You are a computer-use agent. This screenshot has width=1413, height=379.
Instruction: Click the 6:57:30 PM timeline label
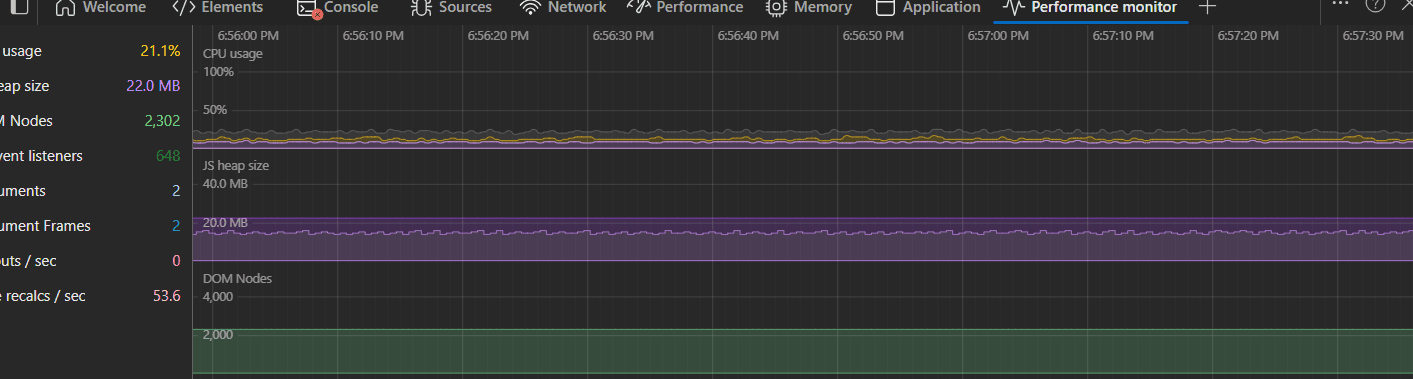(1373, 35)
